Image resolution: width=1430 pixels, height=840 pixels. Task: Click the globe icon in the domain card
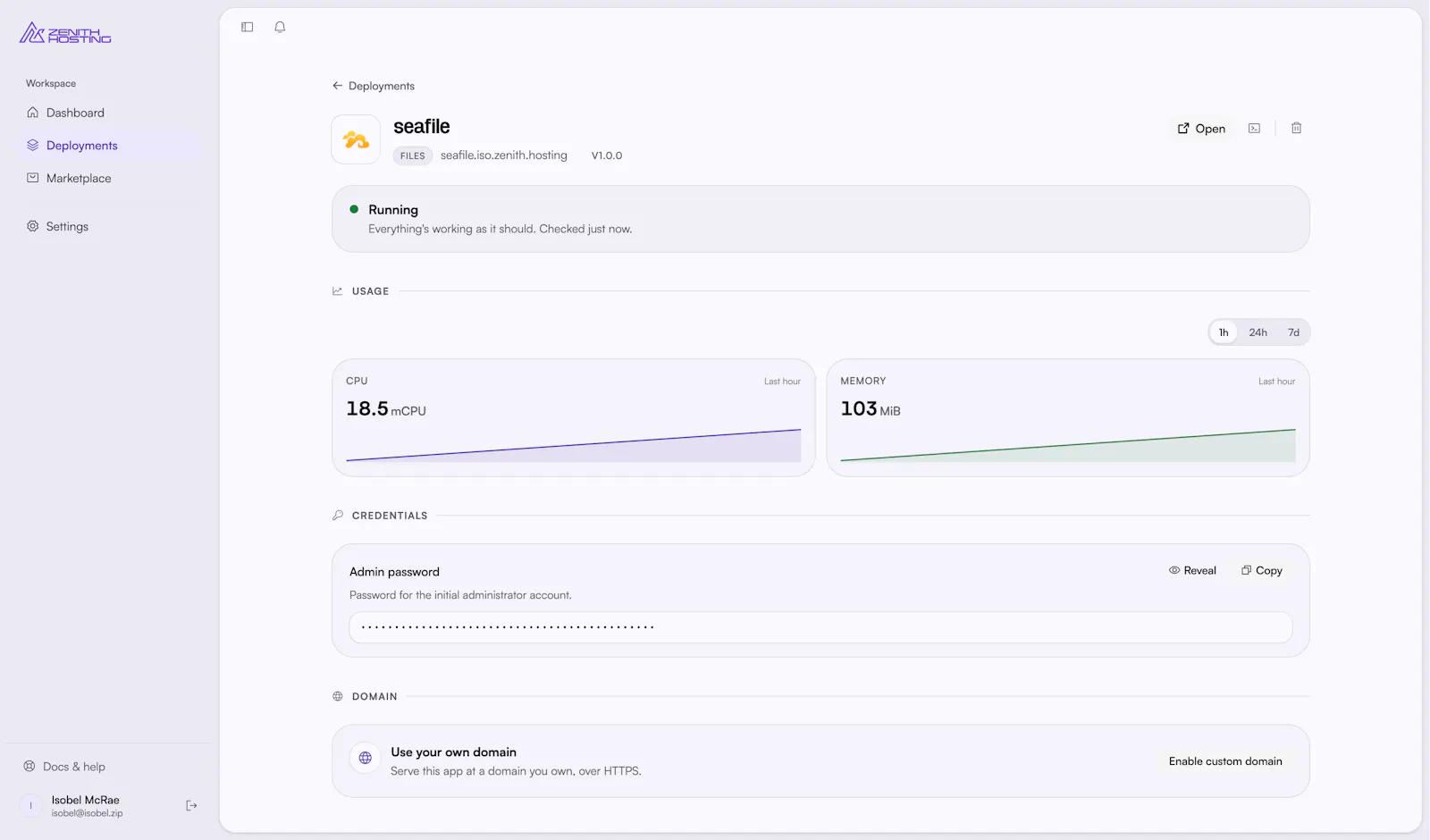point(366,758)
